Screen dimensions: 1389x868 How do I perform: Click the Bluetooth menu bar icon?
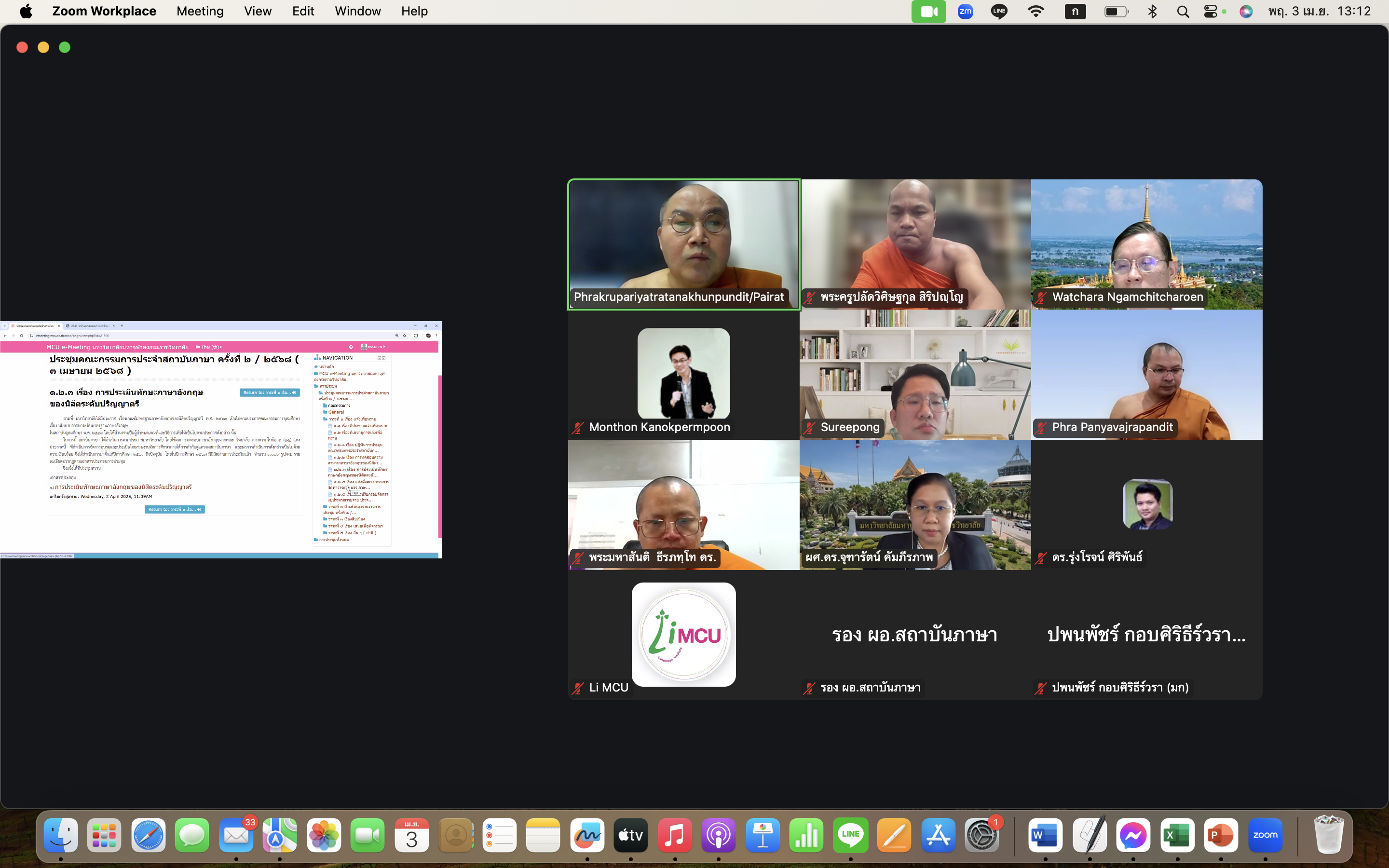[1152, 12]
